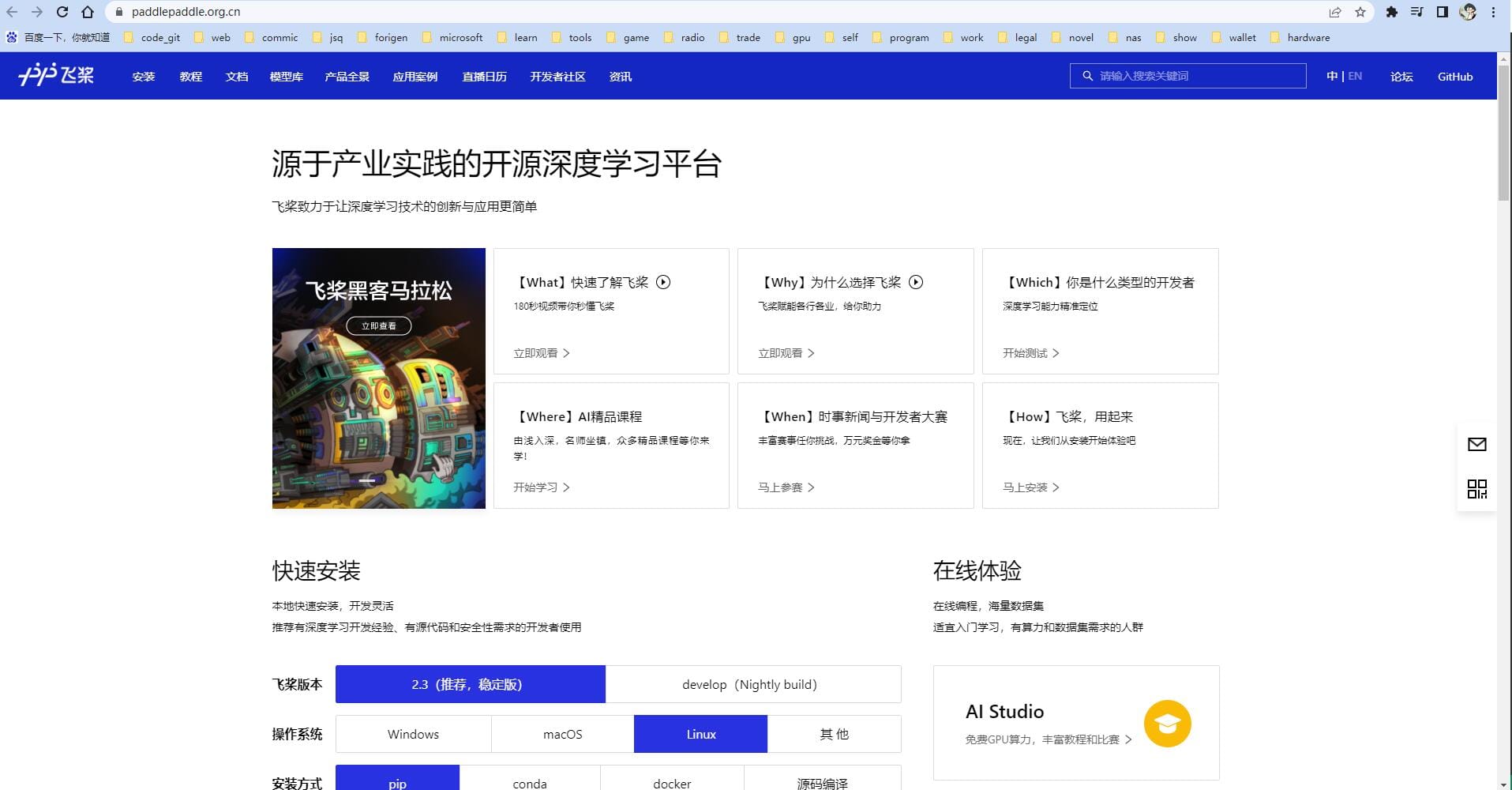Image resolution: width=1512 pixels, height=790 pixels.
Task: Select develop (Nightly build) version
Action: click(753, 684)
